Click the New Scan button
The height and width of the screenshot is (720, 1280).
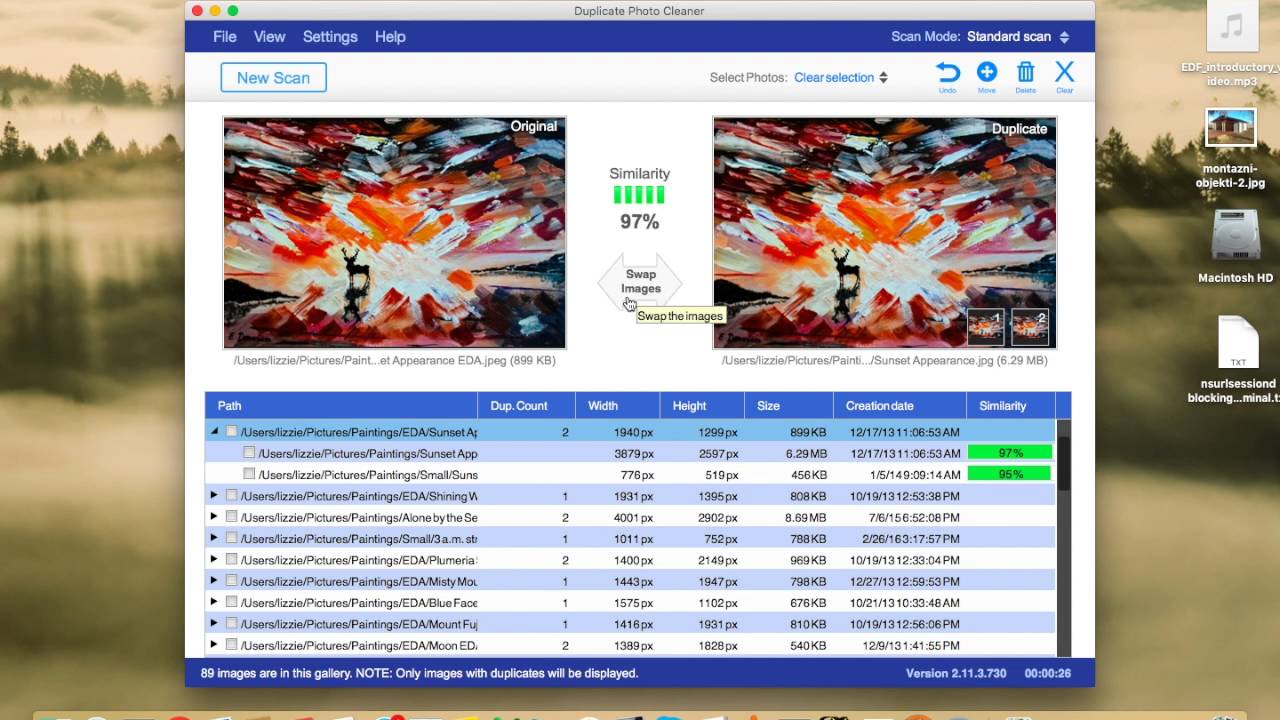[x=273, y=77]
